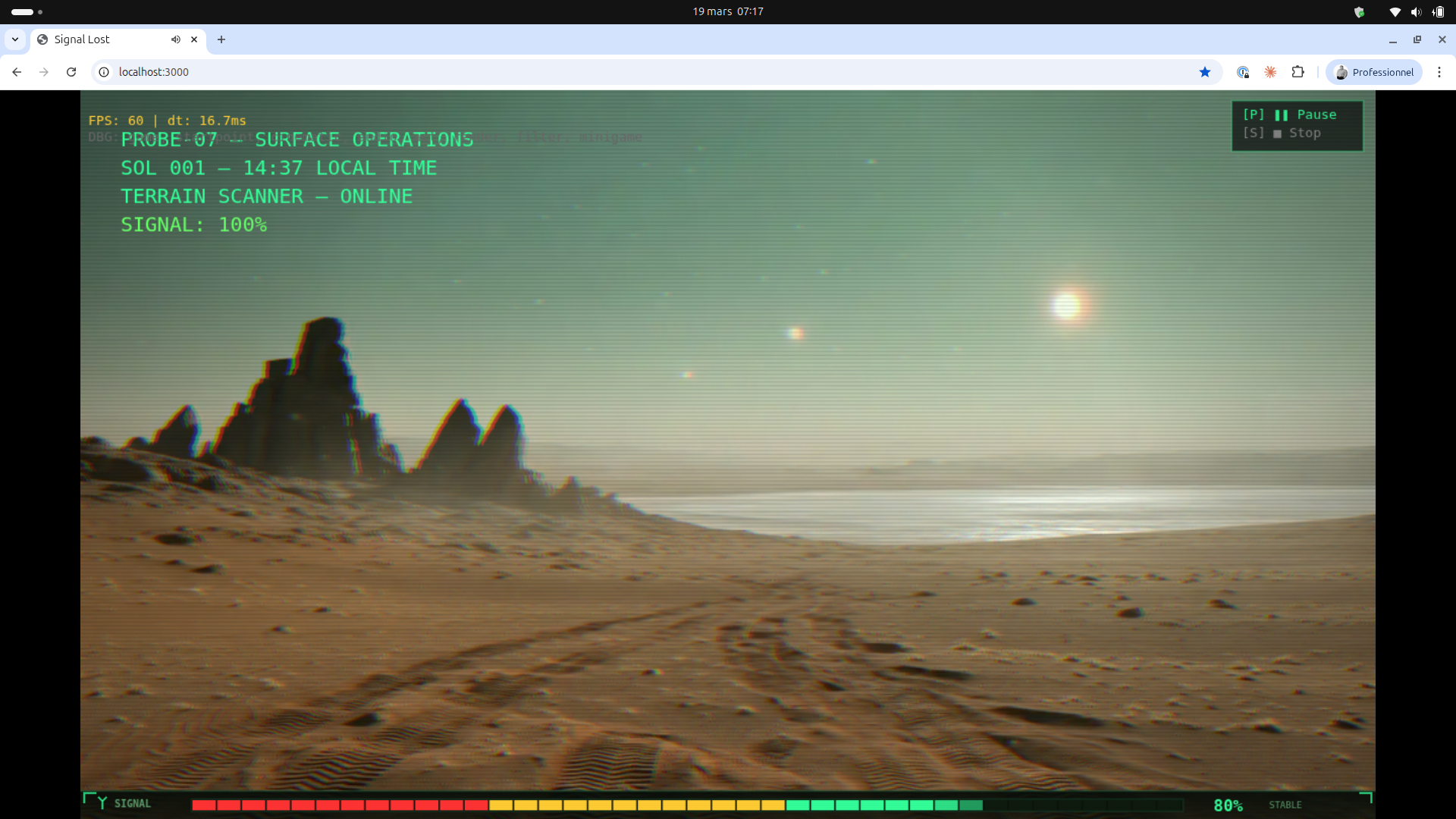The width and height of the screenshot is (1456, 819).
Task: View site information for localhost:3000
Action: 104,72
